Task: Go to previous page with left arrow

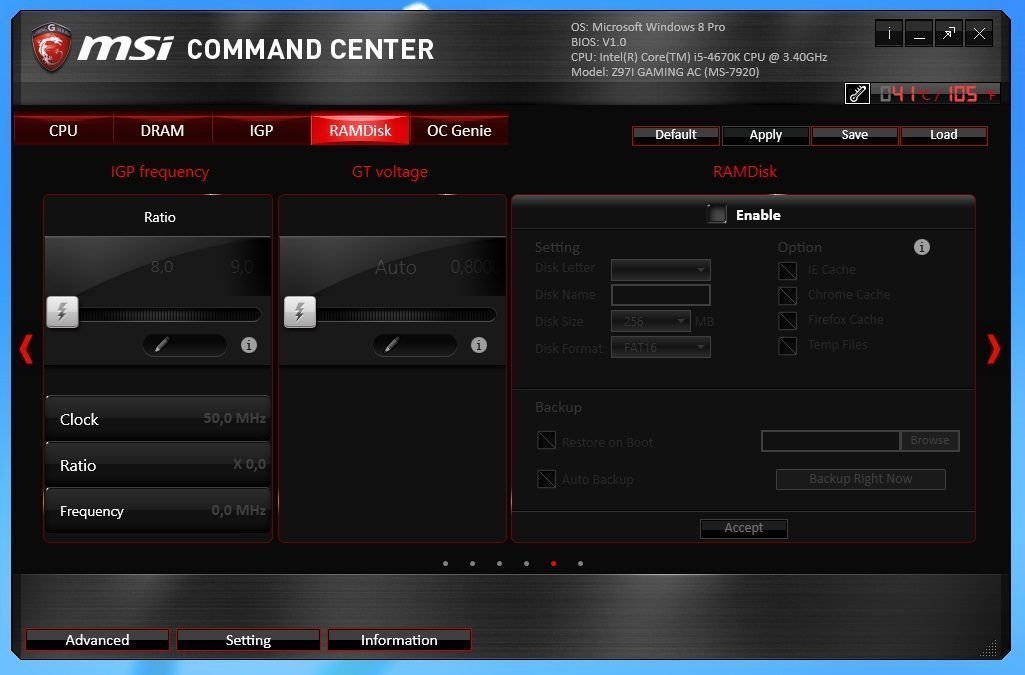Action: pos(27,348)
